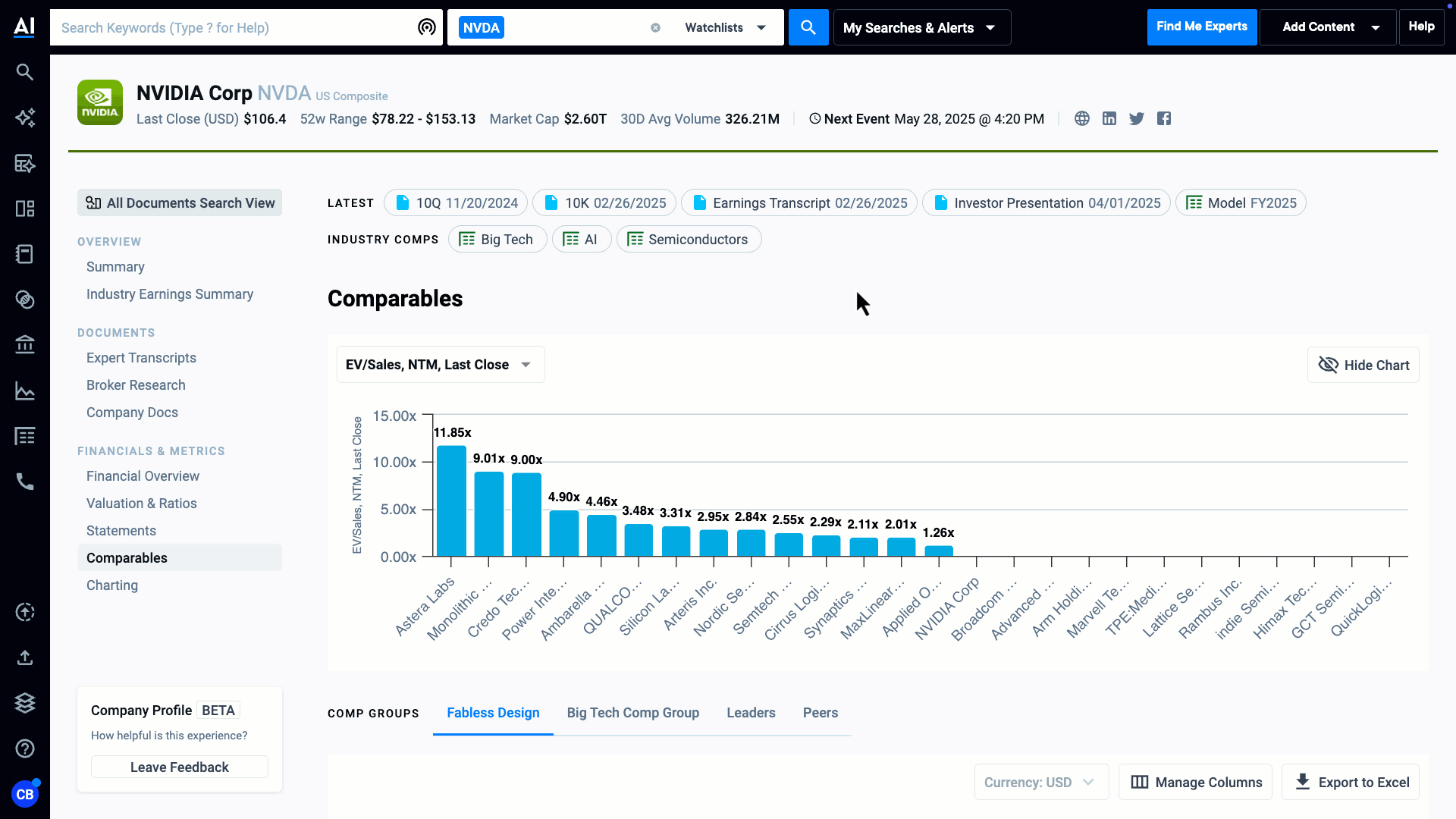This screenshot has width=1456, height=819.
Task: Open Big Tech industry comps
Action: pos(497,239)
